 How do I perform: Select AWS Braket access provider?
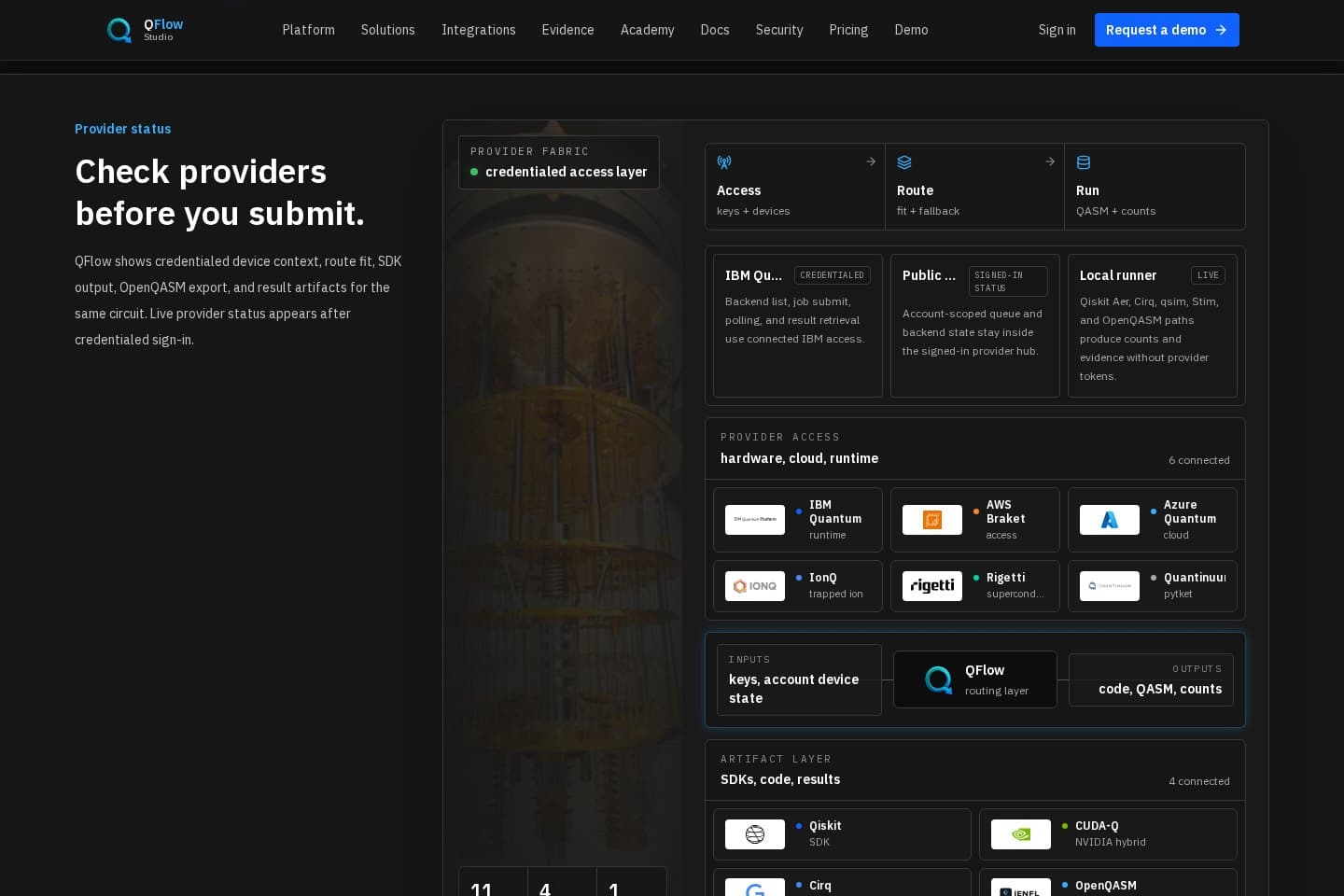pos(975,520)
